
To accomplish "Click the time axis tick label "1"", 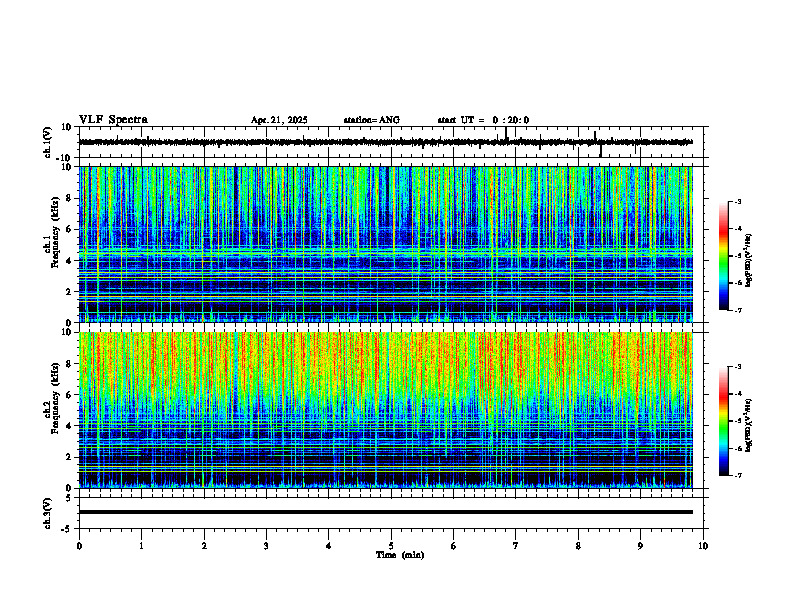I will click(141, 546).
